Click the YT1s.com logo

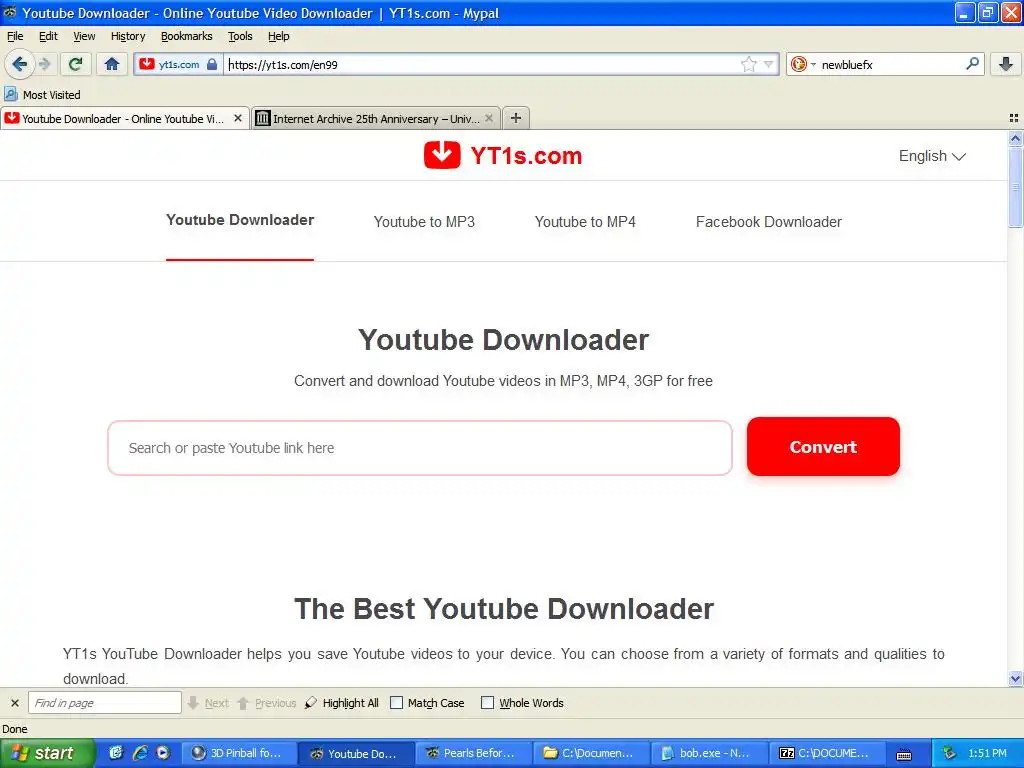[x=503, y=155]
